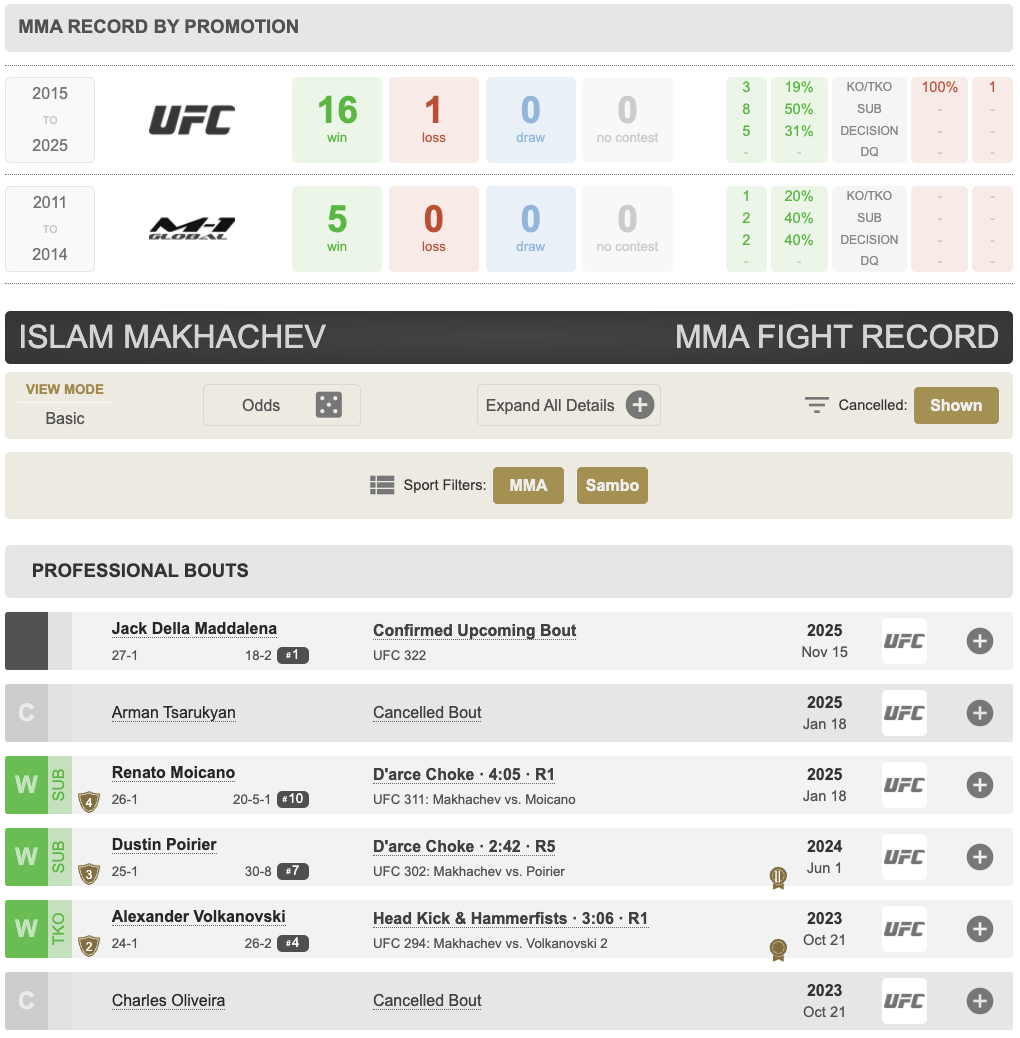The height and width of the screenshot is (1038, 1020).
Task: Toggle the MMA sport filter
Action: point(528,485)
